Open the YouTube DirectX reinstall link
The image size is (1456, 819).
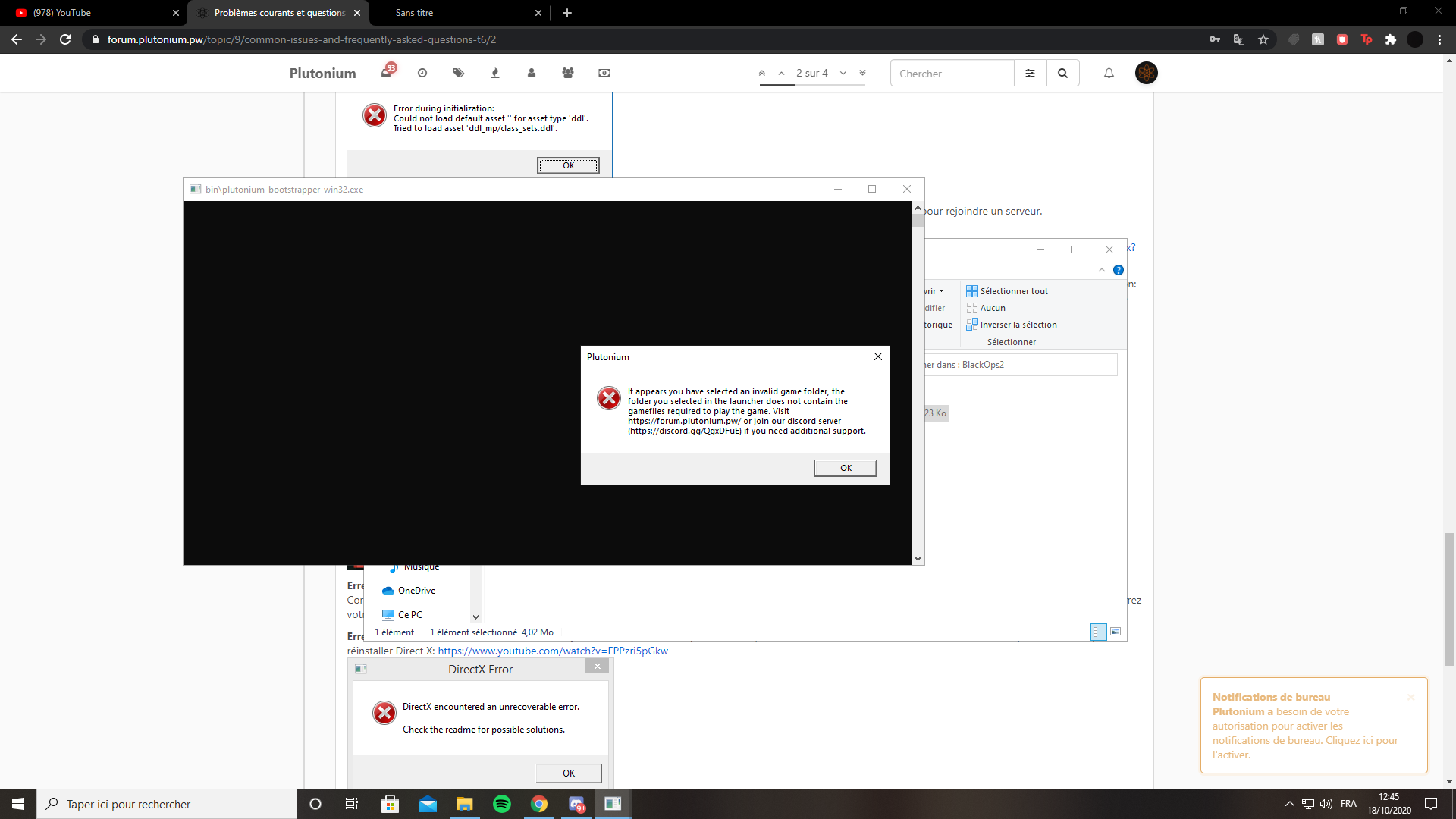(553, 651)
